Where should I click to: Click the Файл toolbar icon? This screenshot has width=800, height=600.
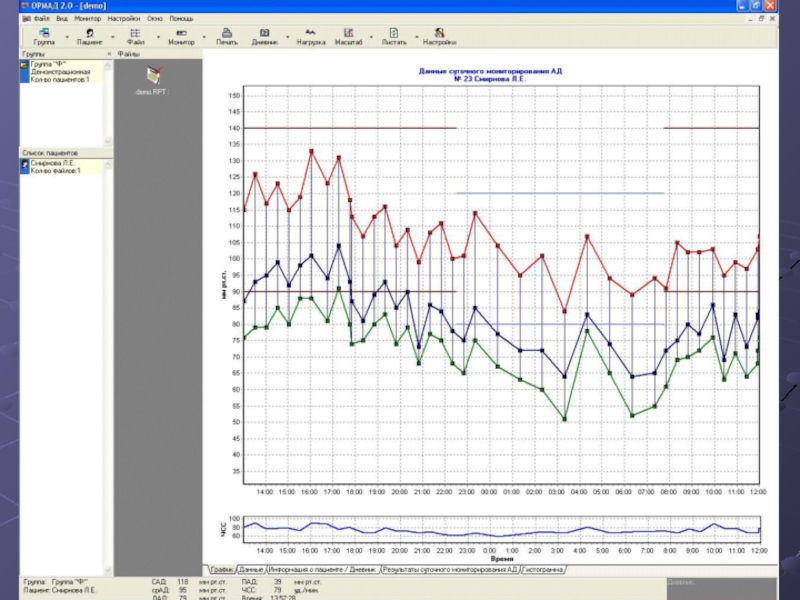click(x=135, y=37)
